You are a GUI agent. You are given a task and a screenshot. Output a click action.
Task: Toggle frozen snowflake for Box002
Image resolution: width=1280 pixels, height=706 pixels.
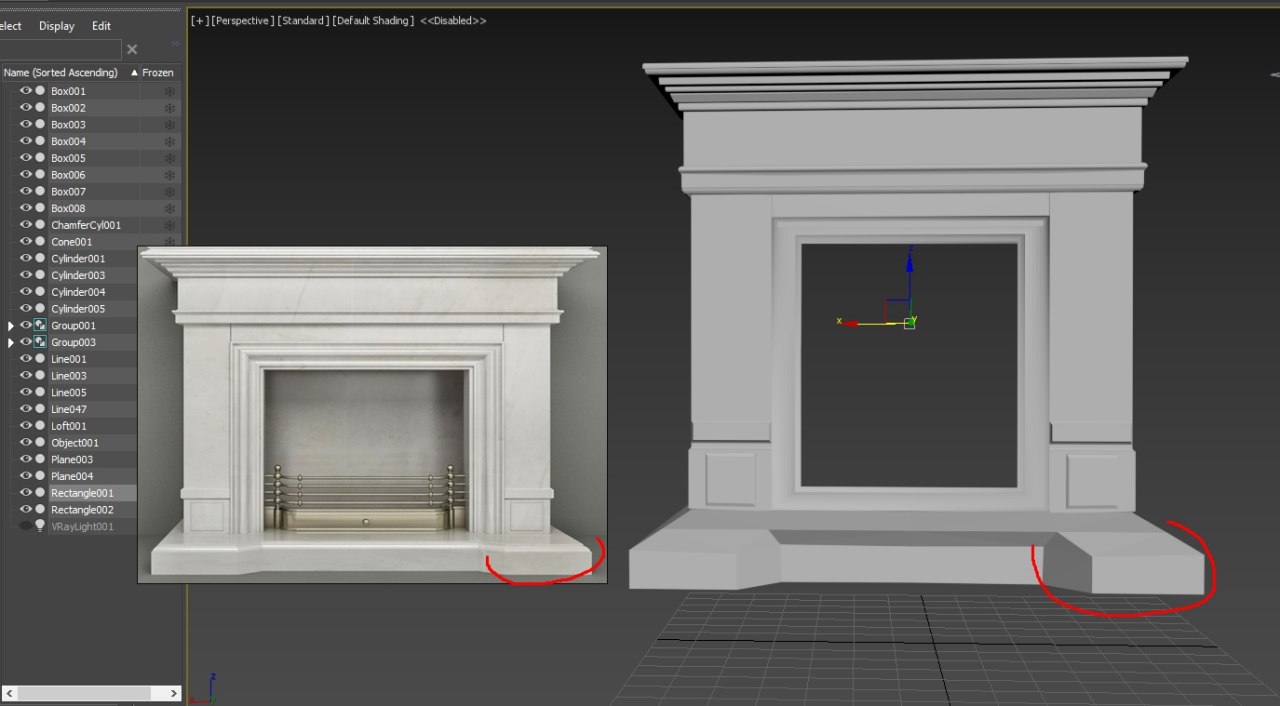click(169, 108)
